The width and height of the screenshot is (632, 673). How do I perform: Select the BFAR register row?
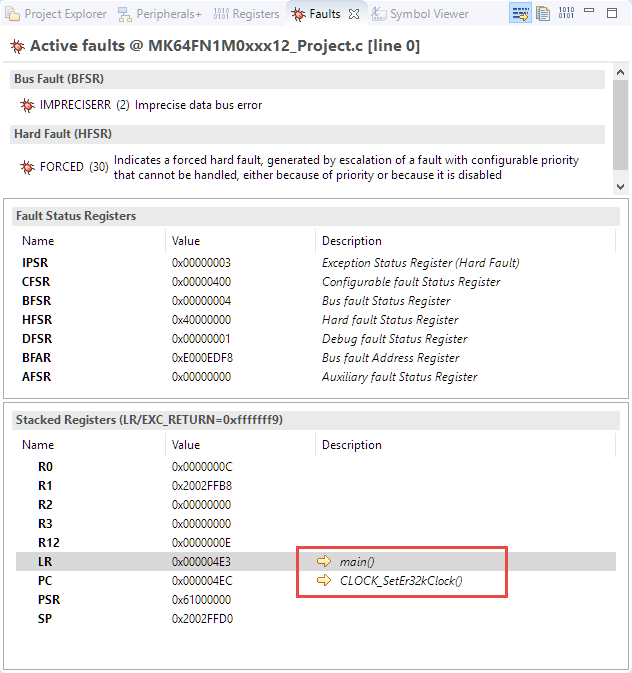pyautogui.click(x=36, y=358)
